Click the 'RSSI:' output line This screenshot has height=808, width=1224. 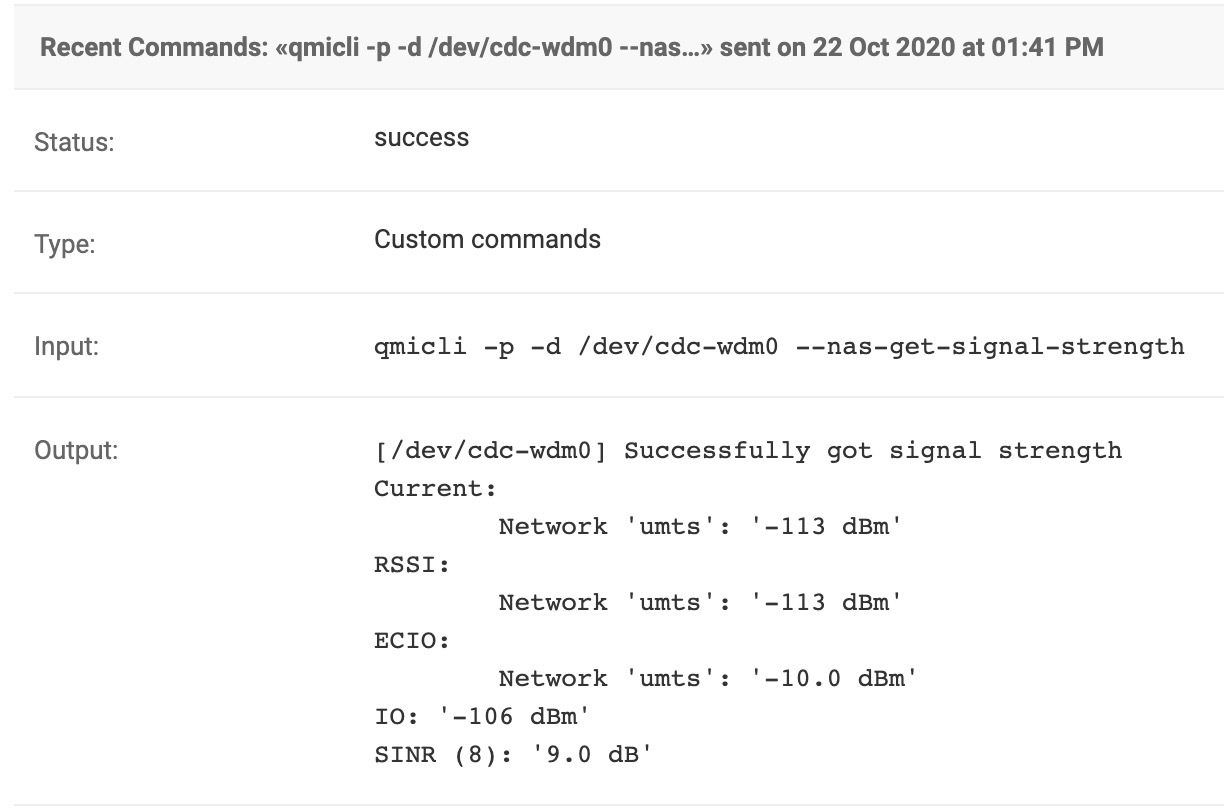click(412, 565)
